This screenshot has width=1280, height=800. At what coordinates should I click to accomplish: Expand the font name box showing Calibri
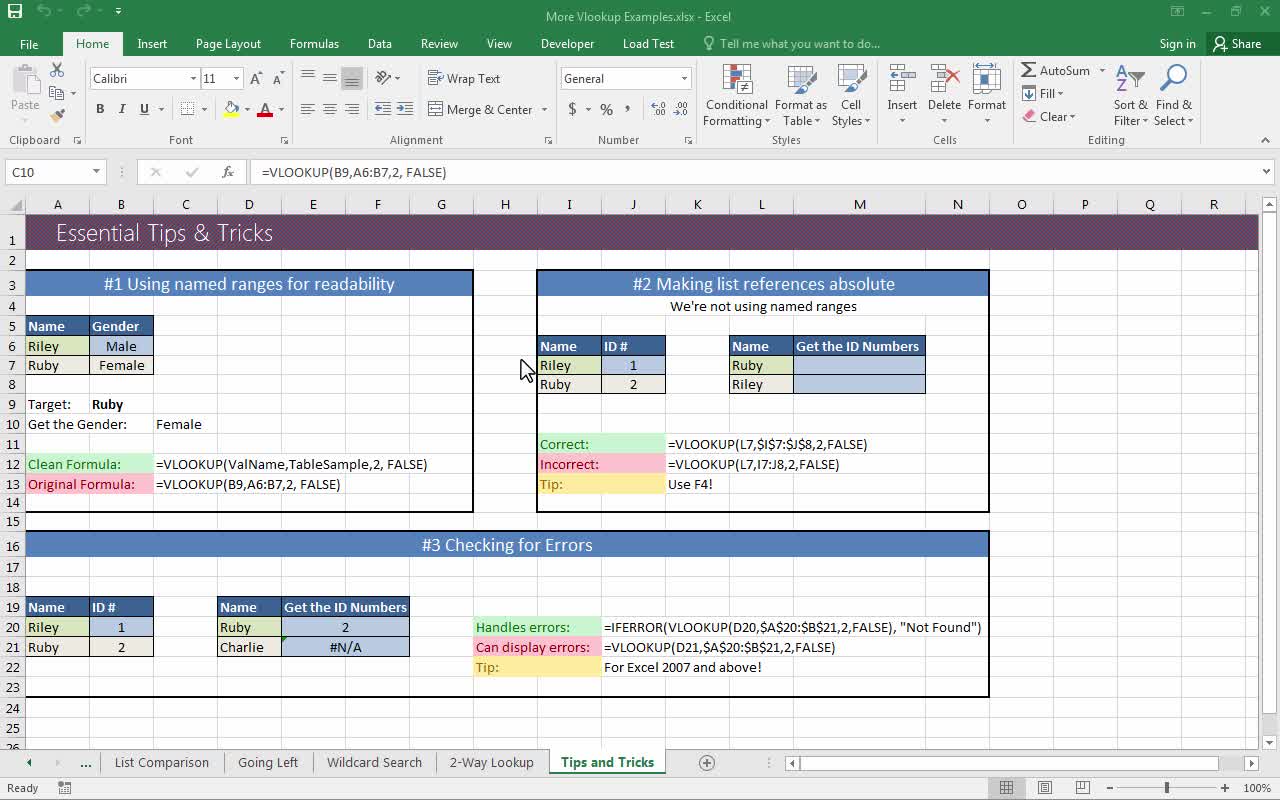[x=193, y=78]
